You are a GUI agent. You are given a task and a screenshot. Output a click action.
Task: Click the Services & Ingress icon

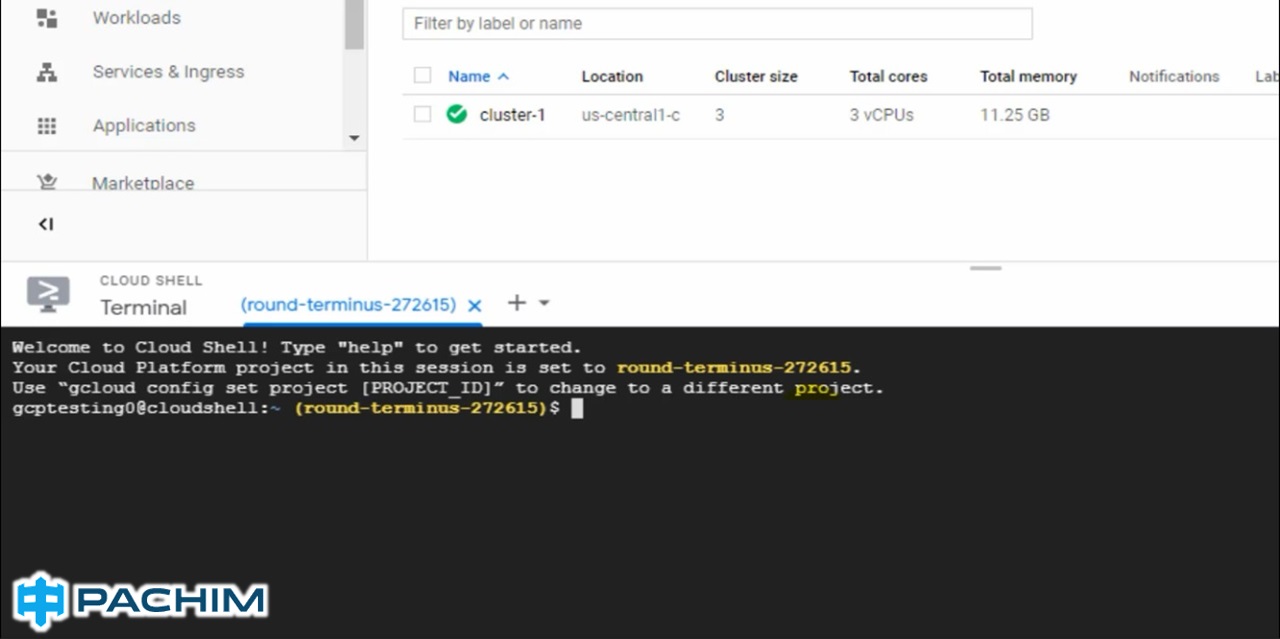pyautogui.click(x=47, y=72)
